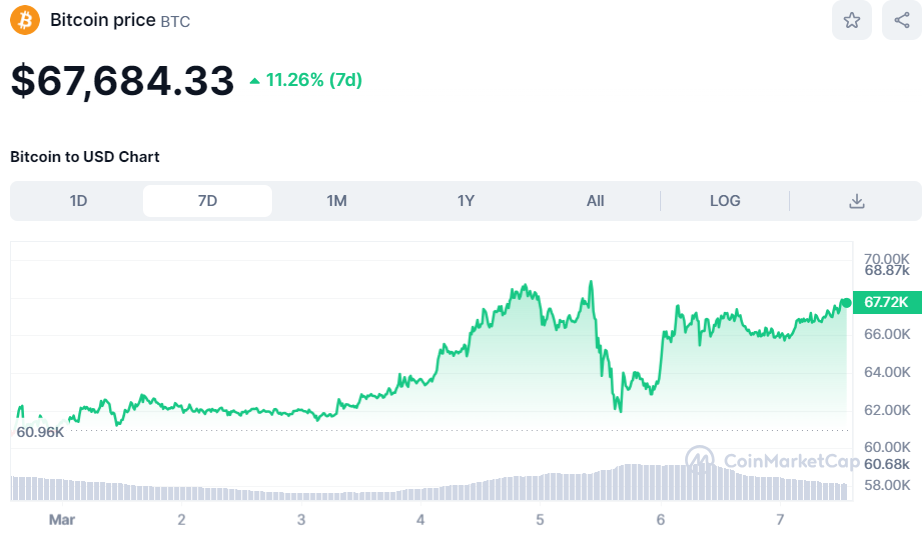Viewport: 924px width, 536px height.
Task: Click the 60.96K starting price label
Action: (x=40, y=432)
